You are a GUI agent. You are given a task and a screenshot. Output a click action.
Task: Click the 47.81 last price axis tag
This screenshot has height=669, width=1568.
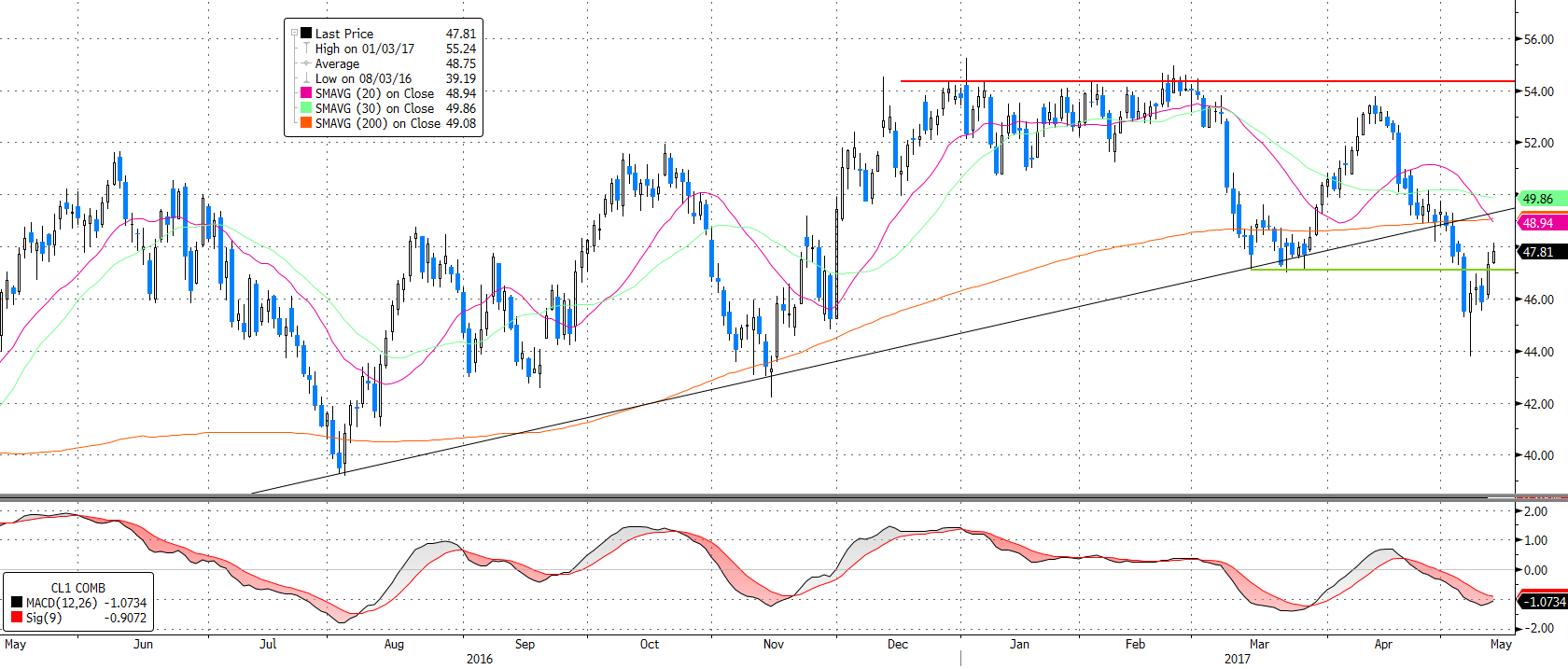tap(1540, 252)
